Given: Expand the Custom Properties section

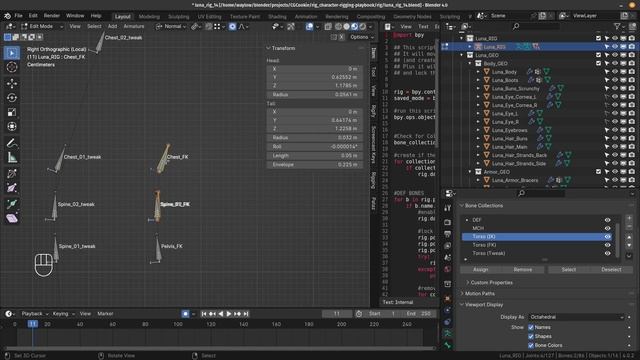Looking at the screenshot, I should coord(468,282).
